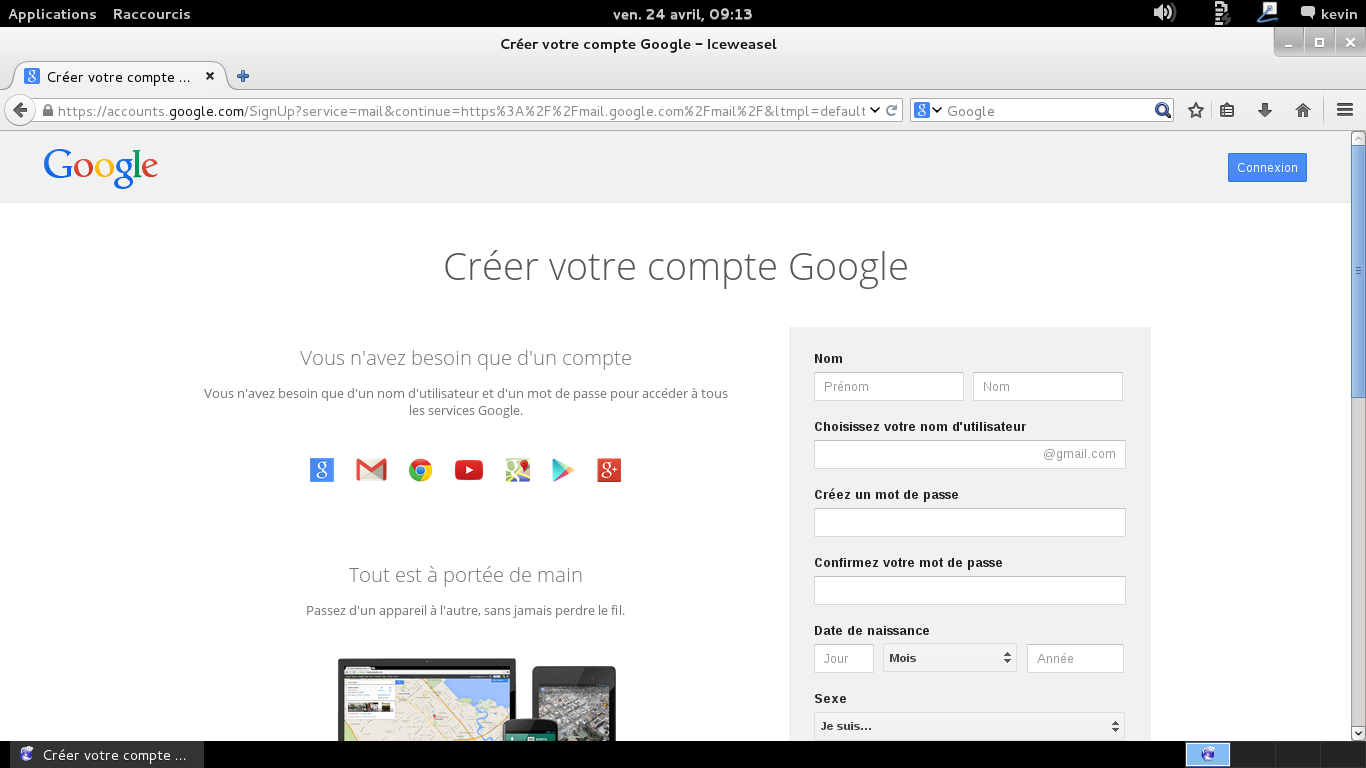Click the padlock site identity icon

(x=47, y=111)
